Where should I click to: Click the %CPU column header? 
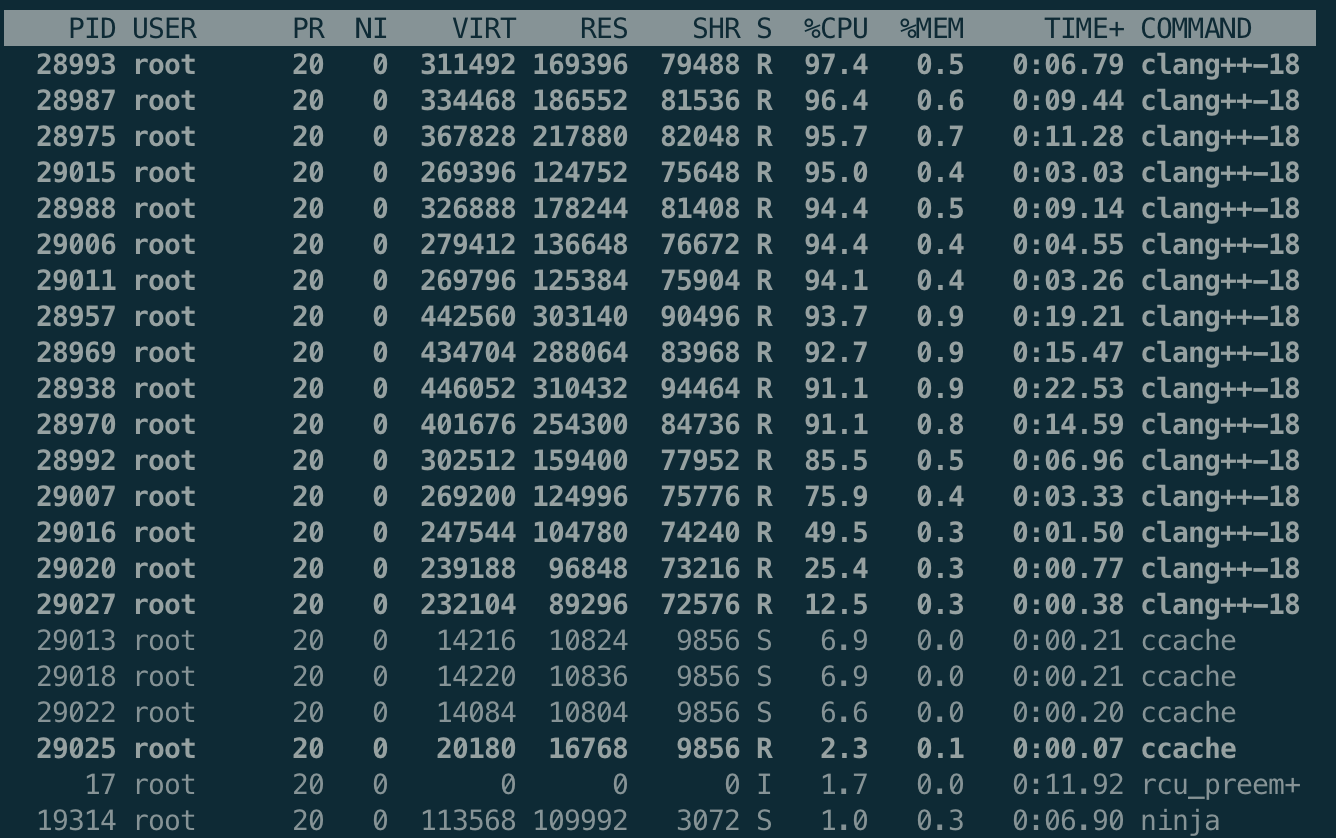835,29
